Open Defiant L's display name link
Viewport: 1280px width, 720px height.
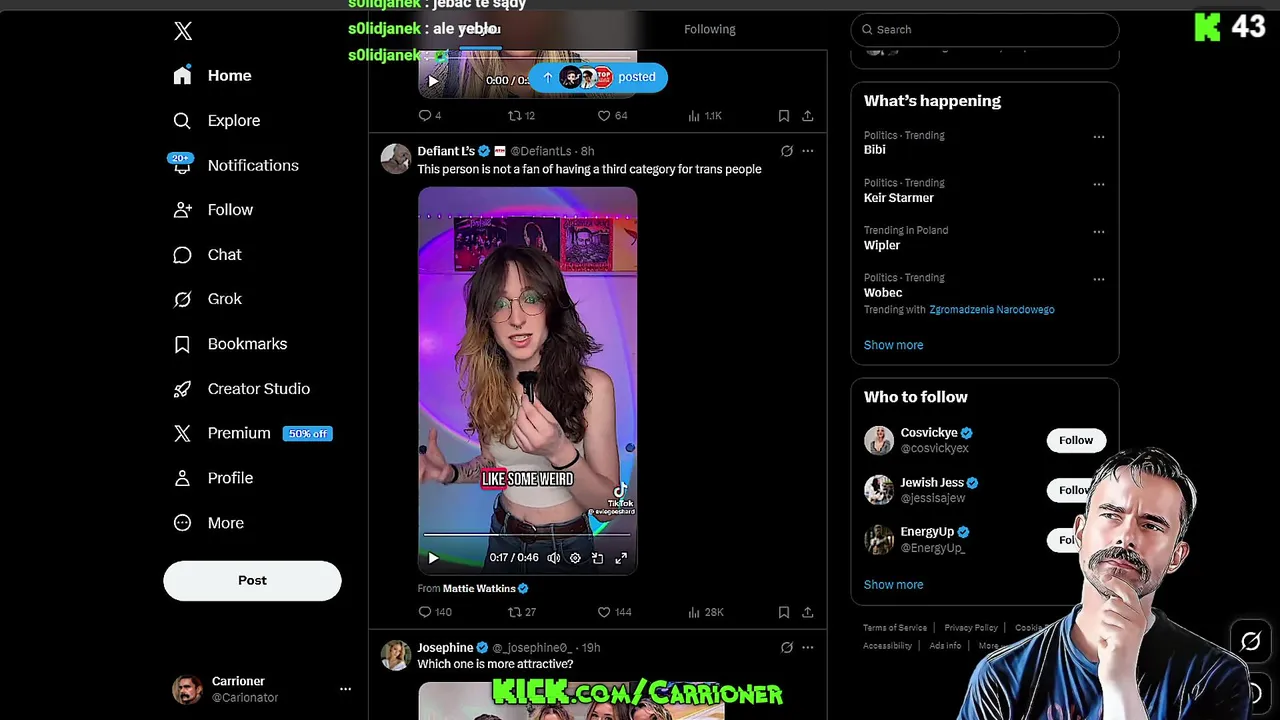(x=446, y=151)
